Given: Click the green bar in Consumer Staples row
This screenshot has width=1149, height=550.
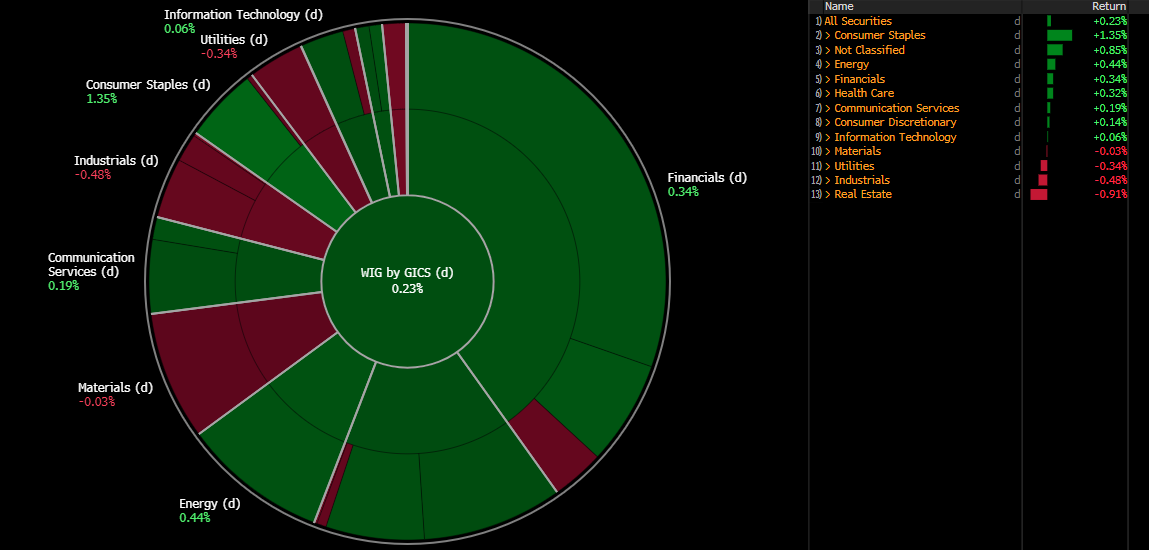Looking at the screenshot, I should (1060, 35).
